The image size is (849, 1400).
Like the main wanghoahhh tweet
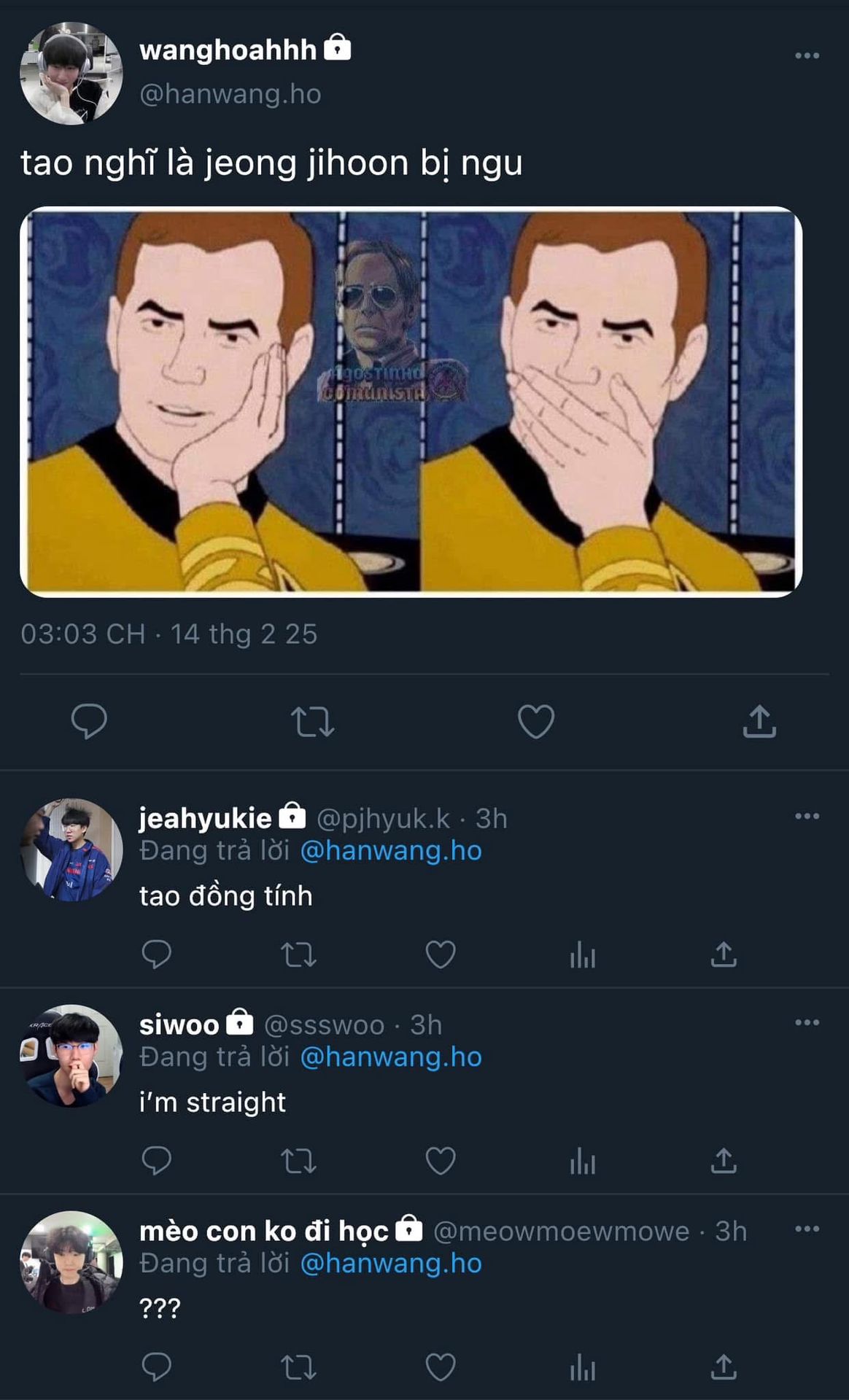point(536,721)
